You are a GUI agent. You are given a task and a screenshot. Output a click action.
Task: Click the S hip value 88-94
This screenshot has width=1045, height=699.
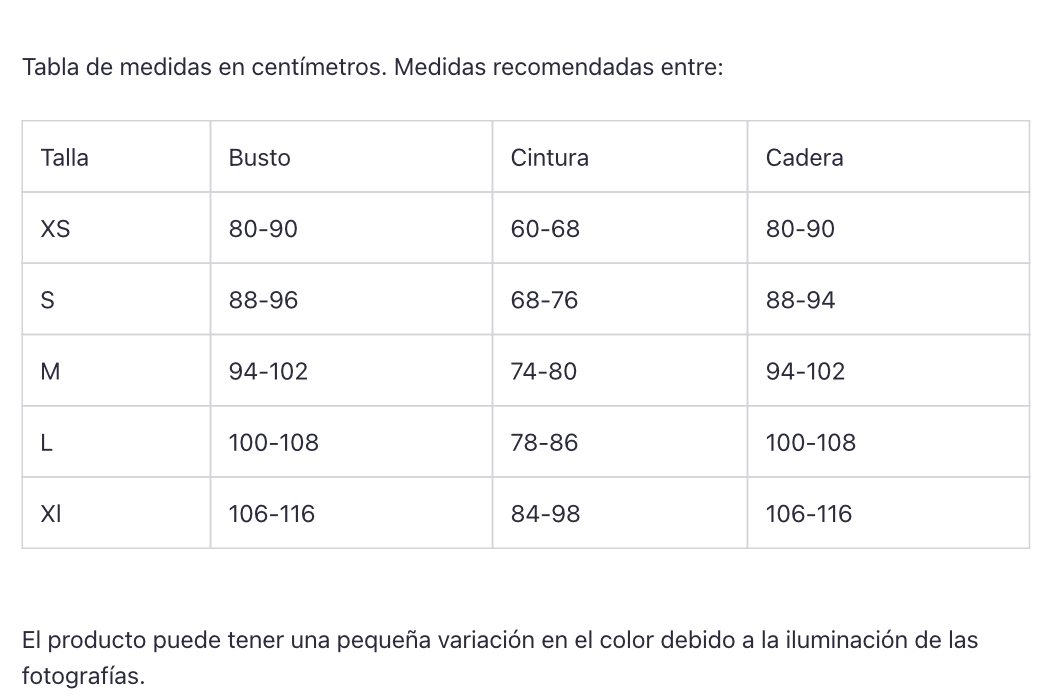tap(800, 300)
